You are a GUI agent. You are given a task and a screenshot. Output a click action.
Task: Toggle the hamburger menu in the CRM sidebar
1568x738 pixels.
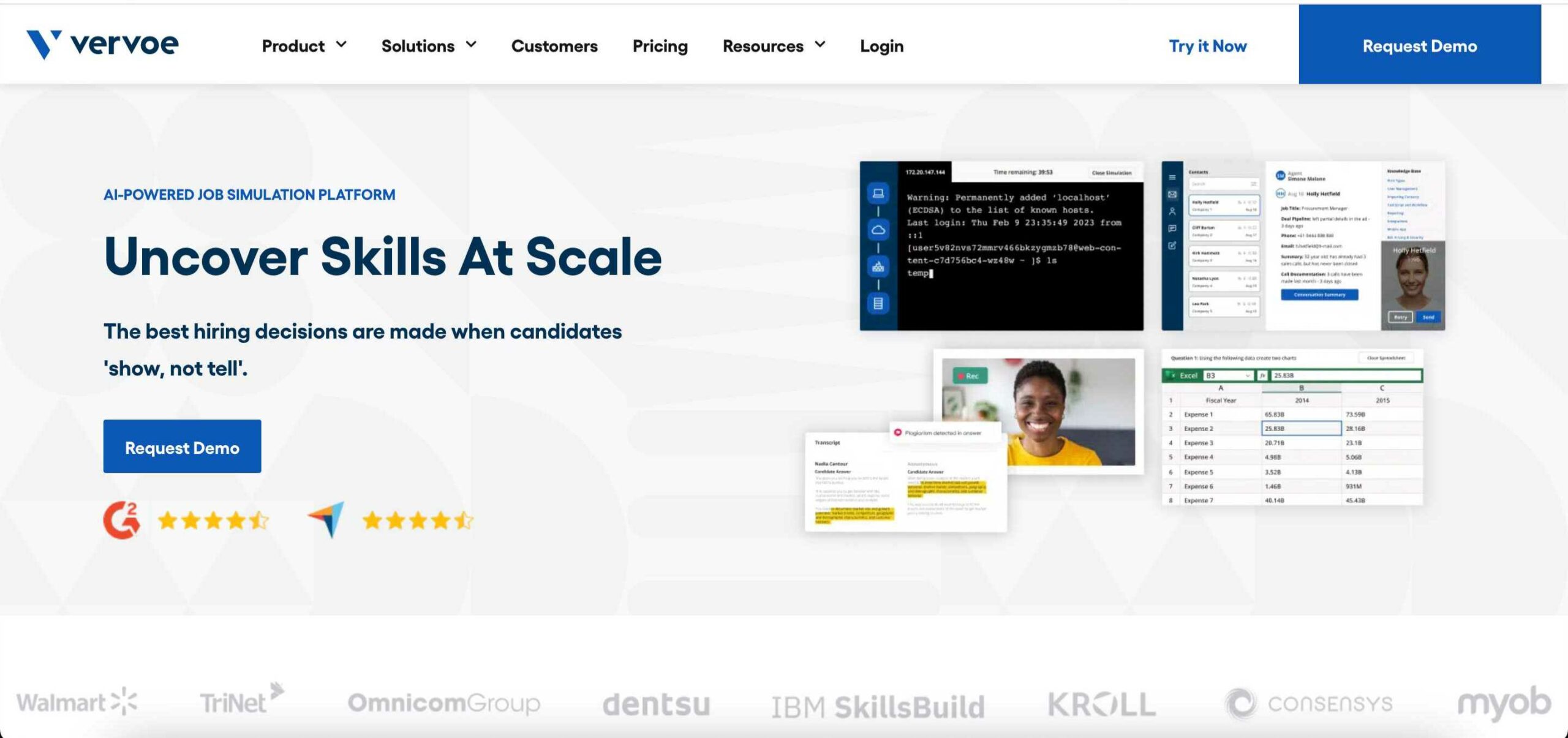tap(1172, 177)
